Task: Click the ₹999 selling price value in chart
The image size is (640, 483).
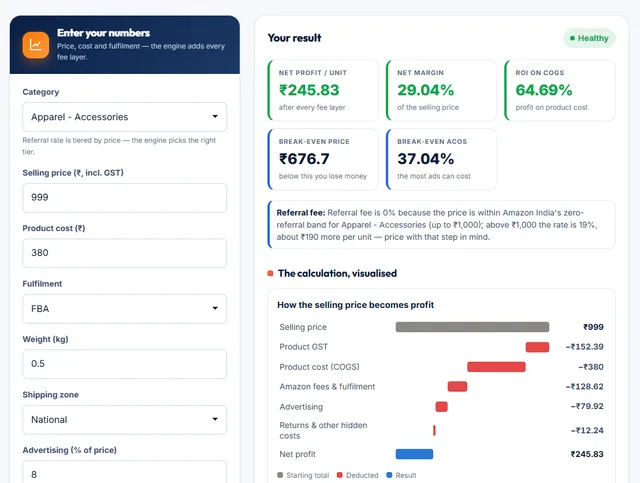Action: [x=593, y=327]
